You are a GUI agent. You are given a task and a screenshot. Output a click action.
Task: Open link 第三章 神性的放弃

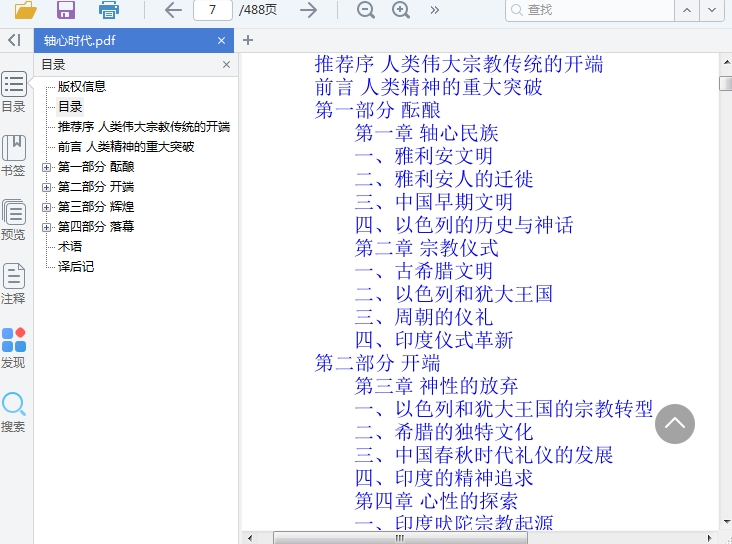pos(436,386)
